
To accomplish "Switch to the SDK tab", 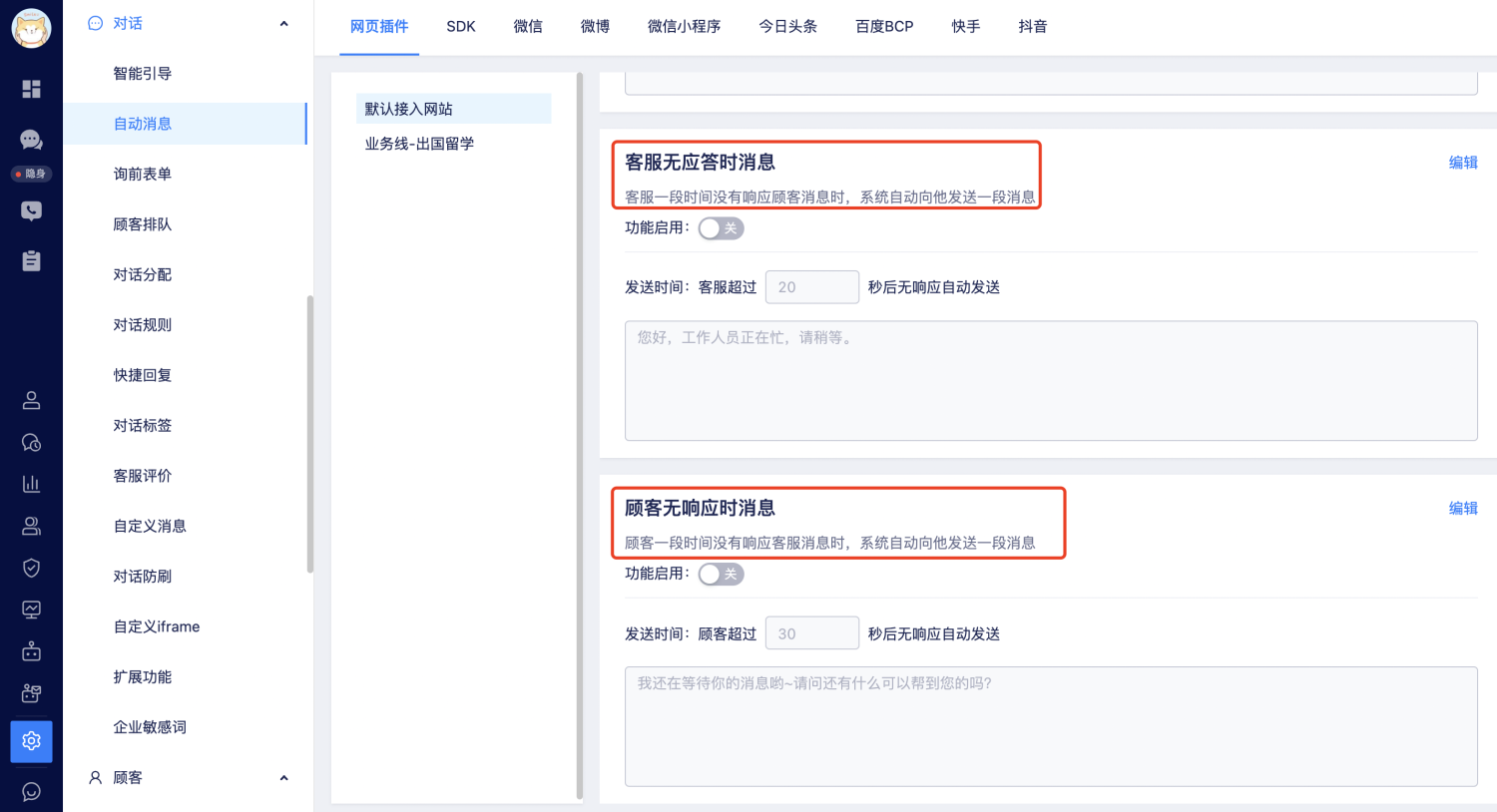I will 461,27.
